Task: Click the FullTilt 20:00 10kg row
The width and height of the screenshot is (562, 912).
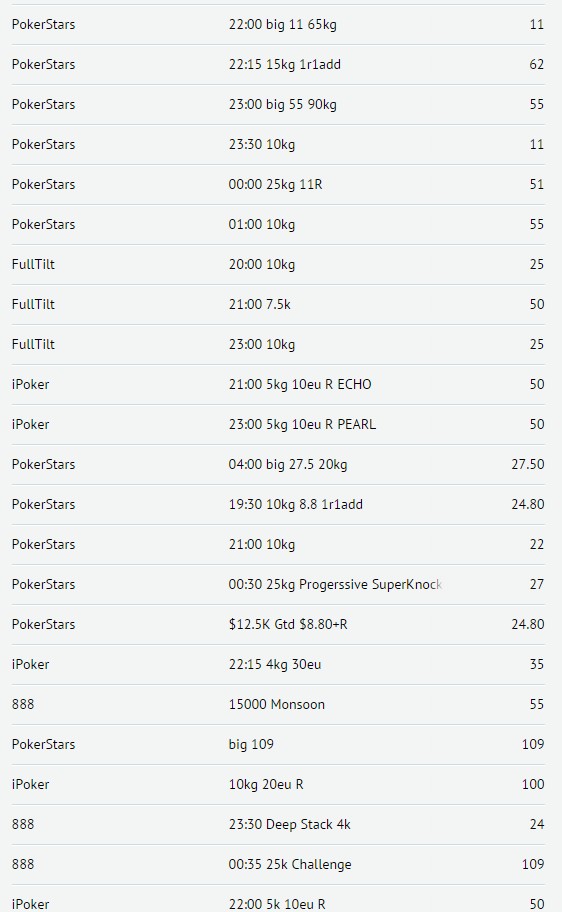Action: 278,265
